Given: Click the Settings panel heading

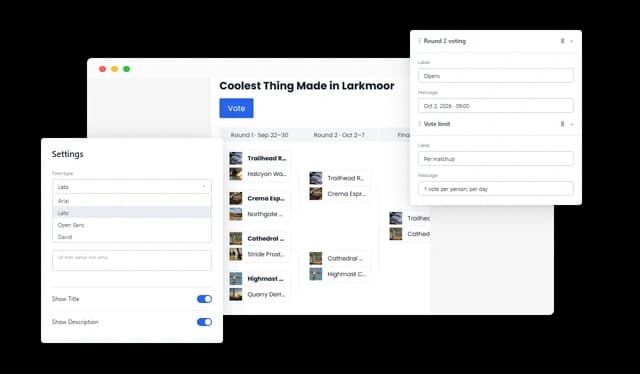Looking at the screenshot, I should coord(67,154).
